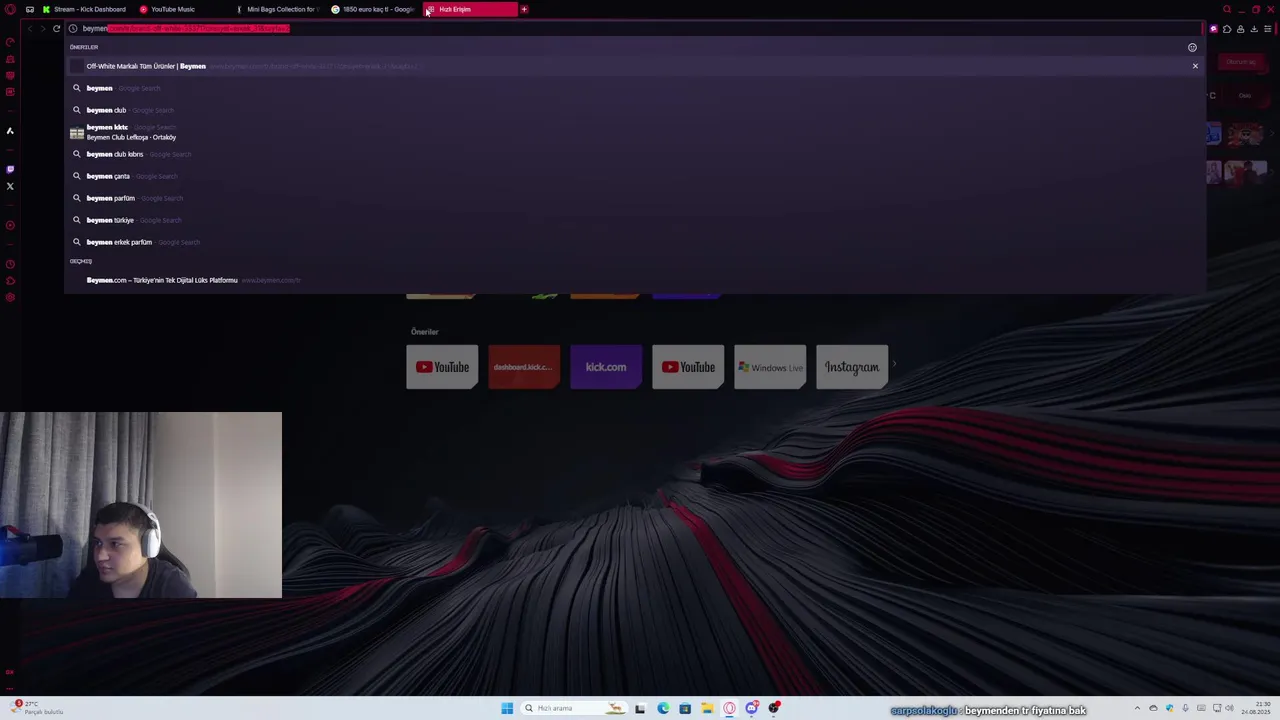
Task: Open Beymen.com history entry
Action: 635,280
